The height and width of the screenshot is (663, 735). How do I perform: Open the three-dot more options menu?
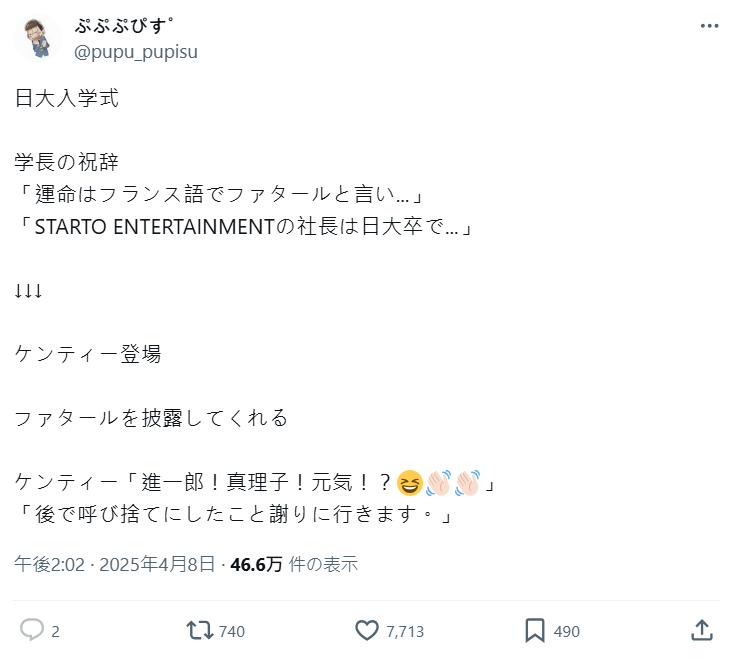tap(709, 26)
